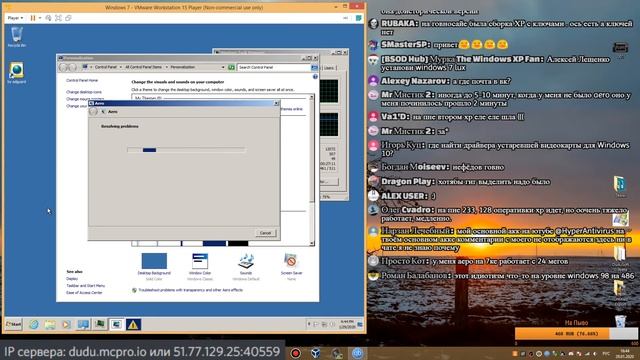Click Change desktop icons link
Viewport: 640px width, 360px height.
(84, 92)
